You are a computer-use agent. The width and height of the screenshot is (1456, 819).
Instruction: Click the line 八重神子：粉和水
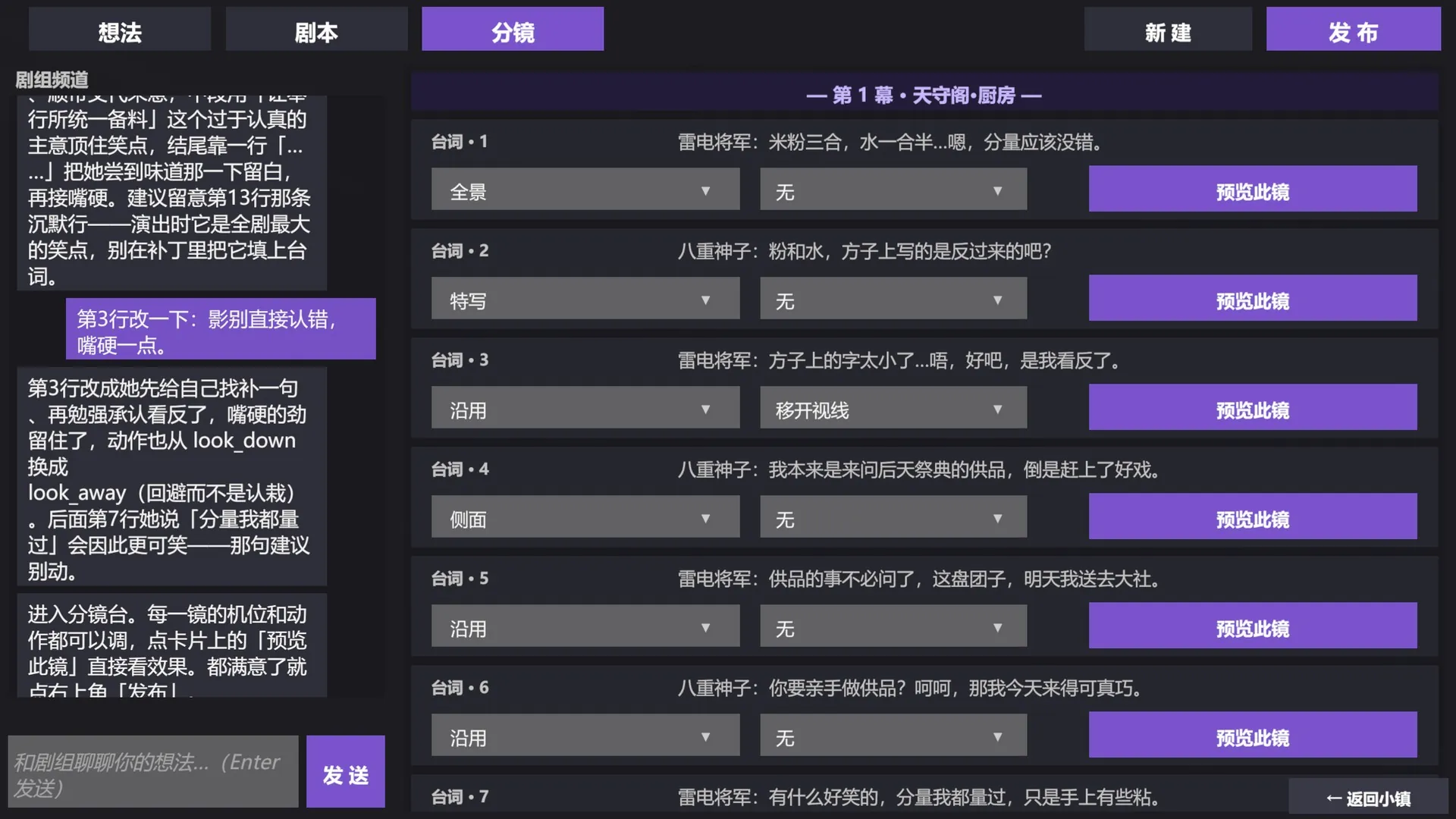click(864, 251)
